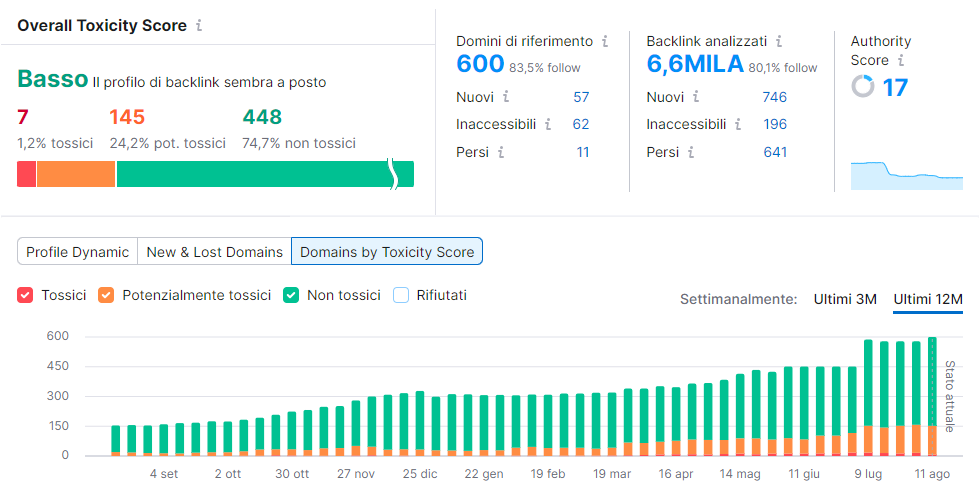
Task: Click info icon for Inaccessibili under Domini di riferimento
Action: pos(548,124)
